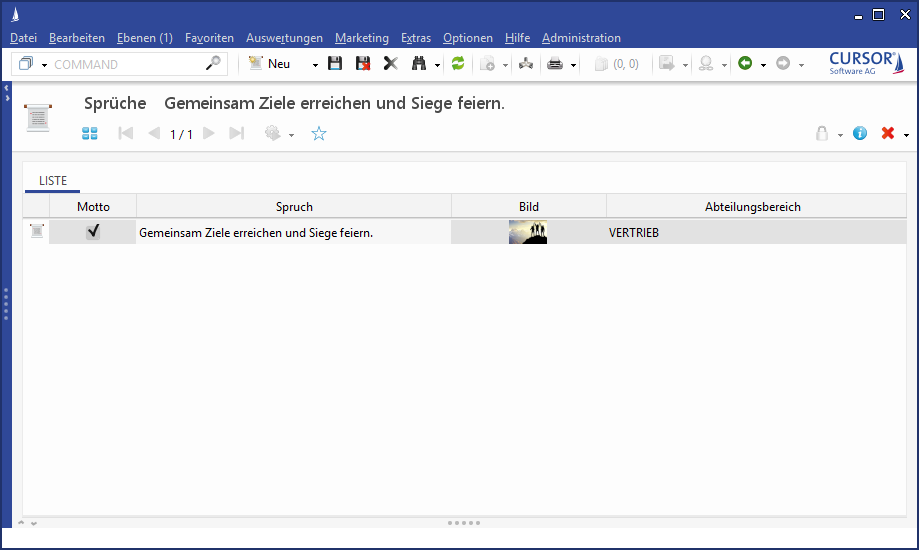Screen dimensions: 919x550
Task: Click the blue info icon
Action: (x=860, y=133)
